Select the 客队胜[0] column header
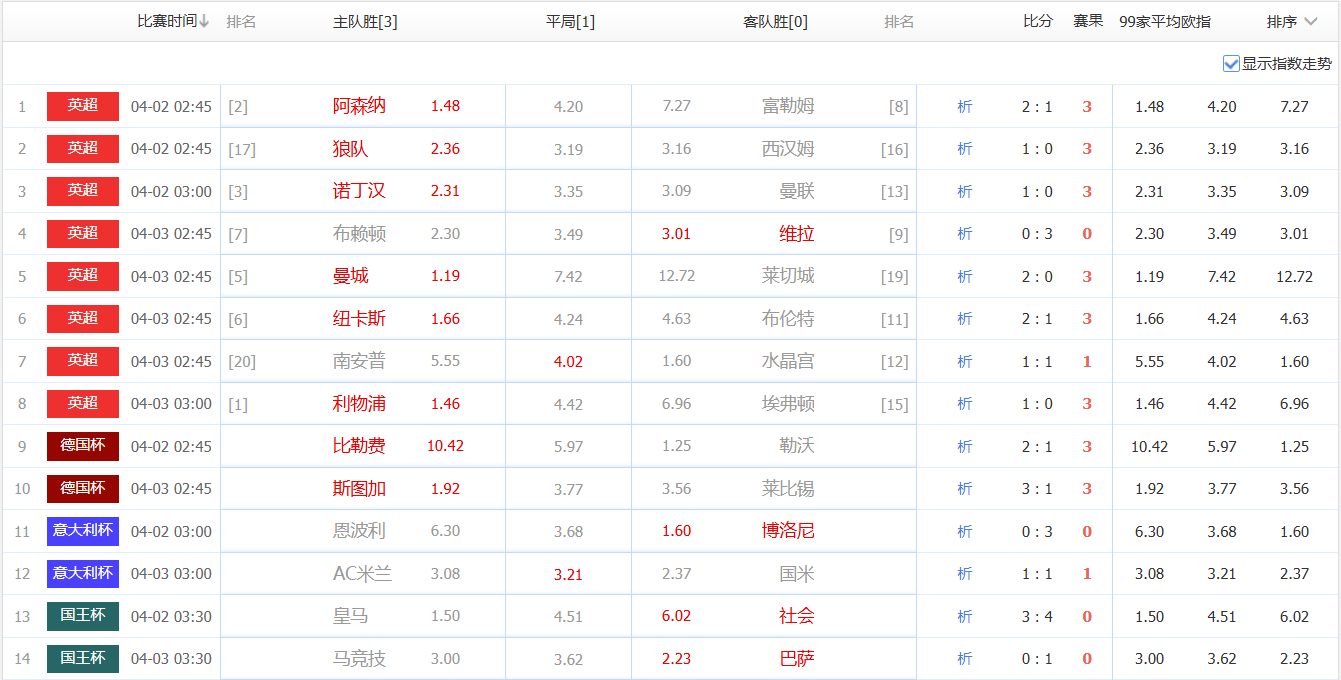 (775, 22)
